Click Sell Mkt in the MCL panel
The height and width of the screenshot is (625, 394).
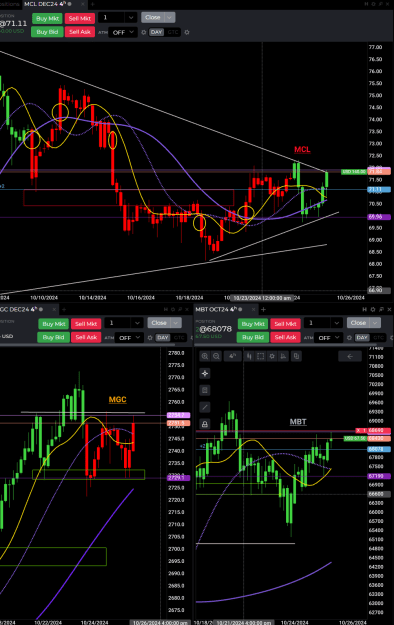(80, 18)
